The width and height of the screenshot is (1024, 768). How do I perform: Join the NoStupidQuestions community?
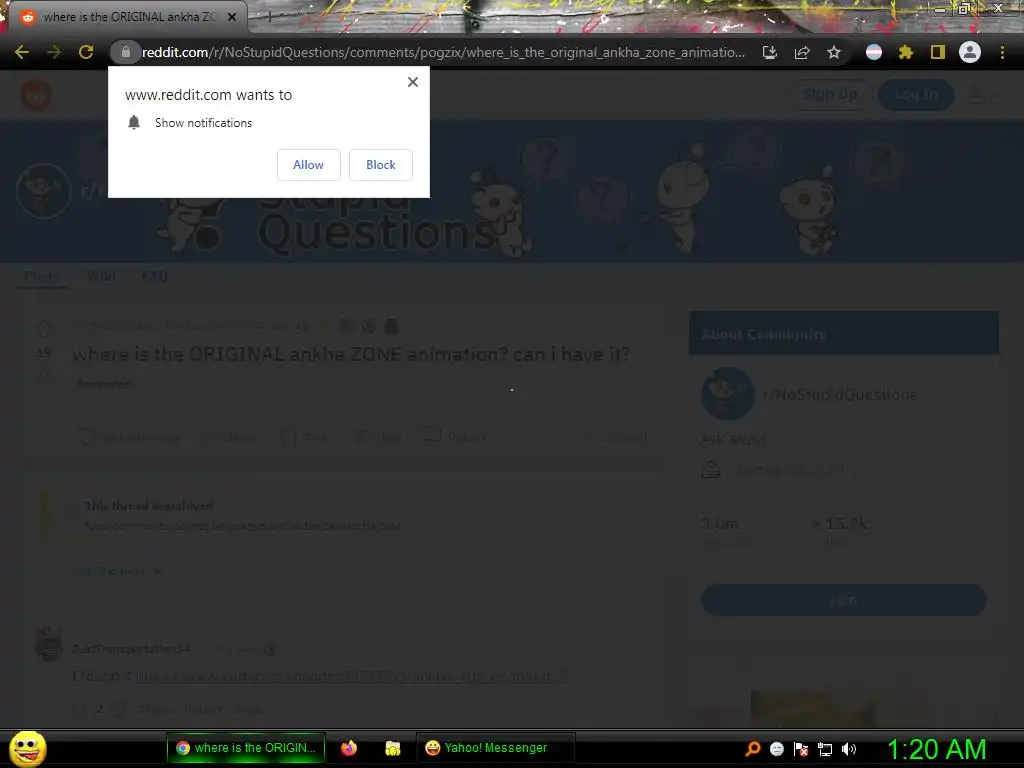tap(843, 600)
